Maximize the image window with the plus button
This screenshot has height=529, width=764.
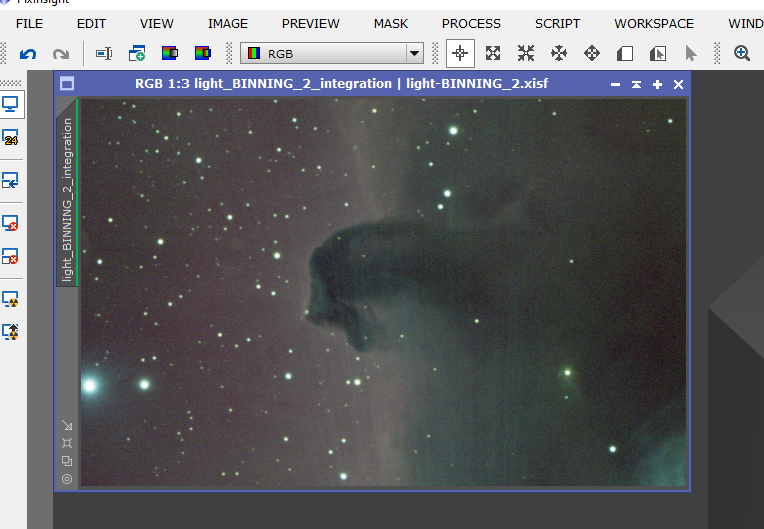tap(657, 84)
